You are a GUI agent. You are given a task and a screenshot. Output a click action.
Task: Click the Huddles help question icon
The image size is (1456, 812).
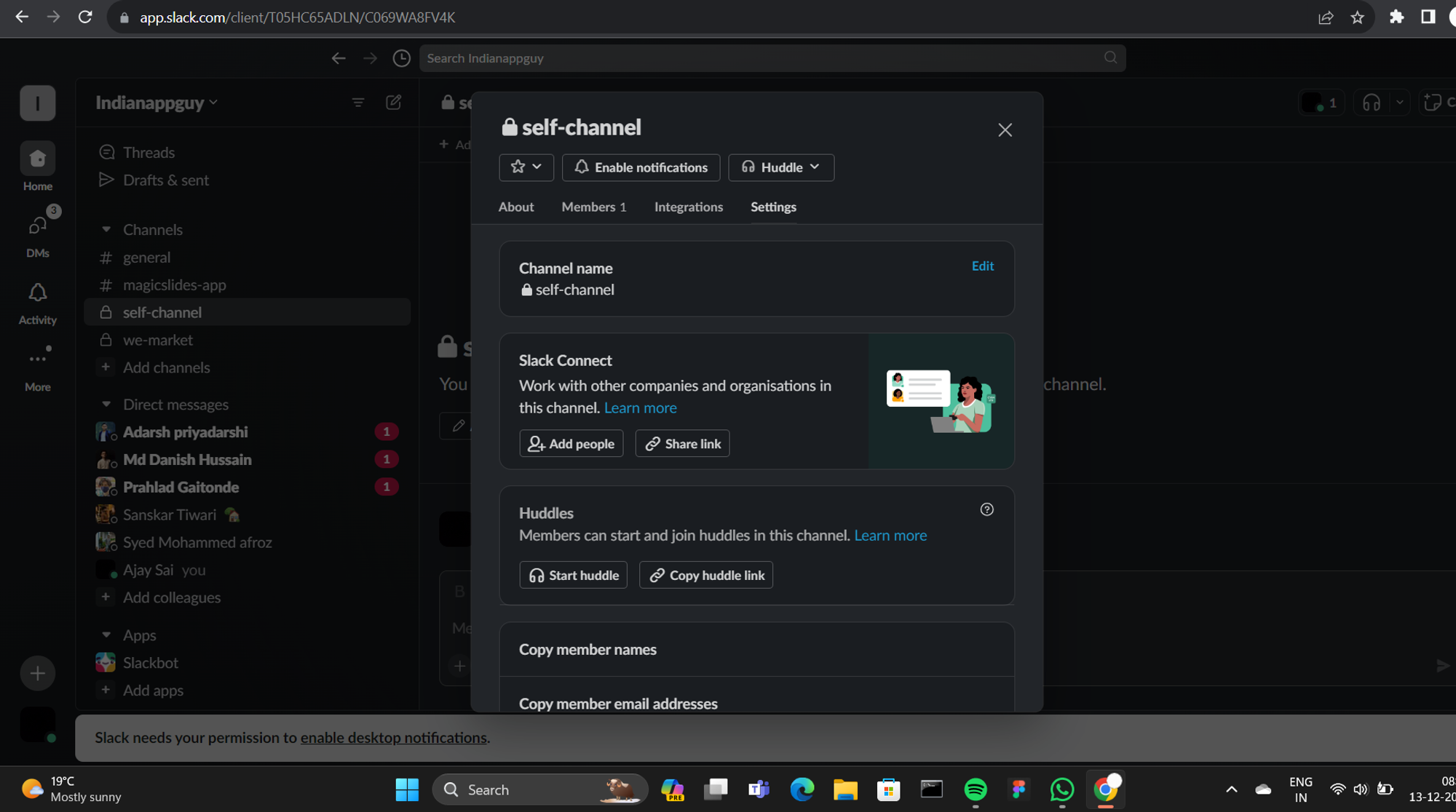(986, 509)
